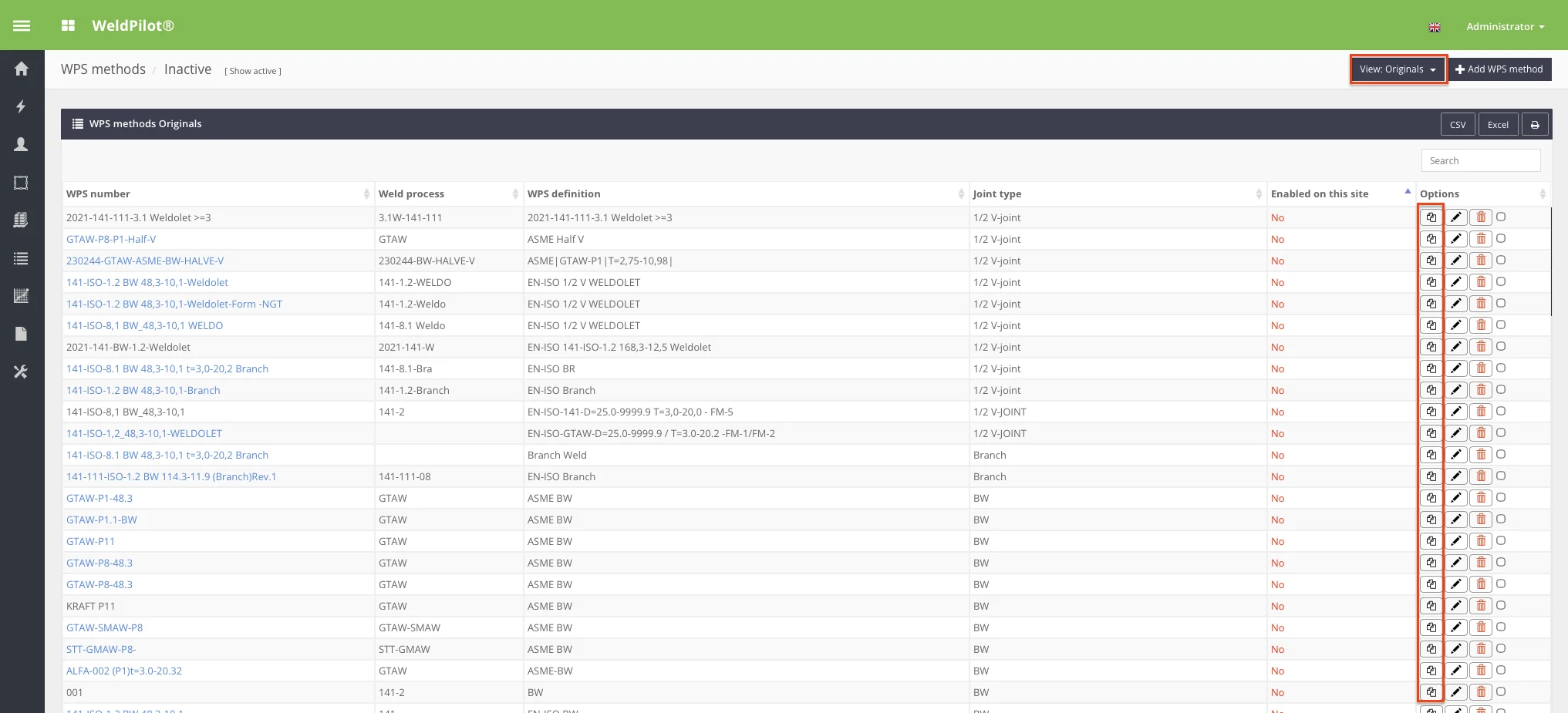Viewport: 1568px width, 713px height.
Task: Open the View: Originals dropdown
Action: 1398,69
